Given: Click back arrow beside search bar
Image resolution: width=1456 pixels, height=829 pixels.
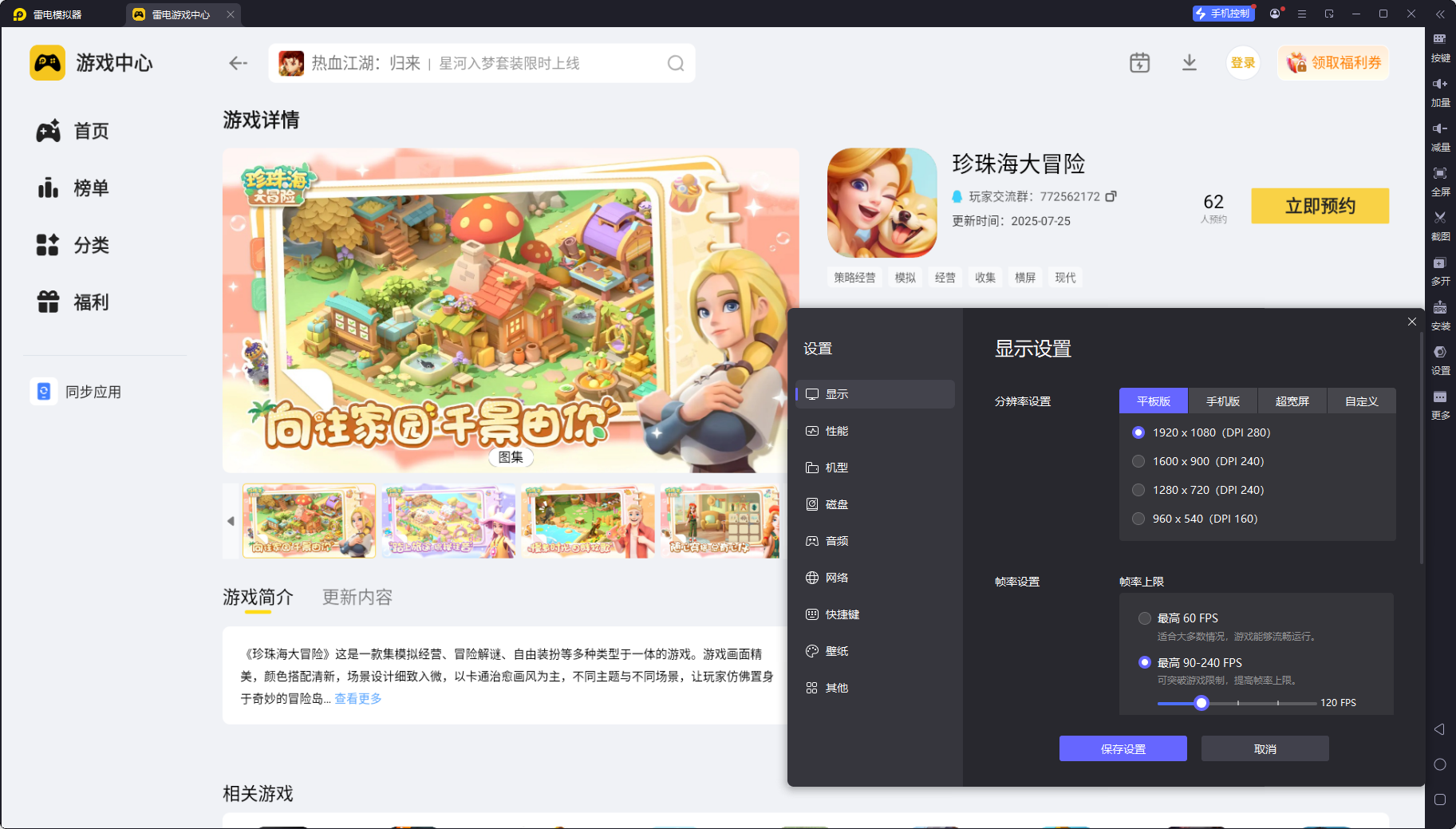Looking at the screenshot, I should point(237,63).
